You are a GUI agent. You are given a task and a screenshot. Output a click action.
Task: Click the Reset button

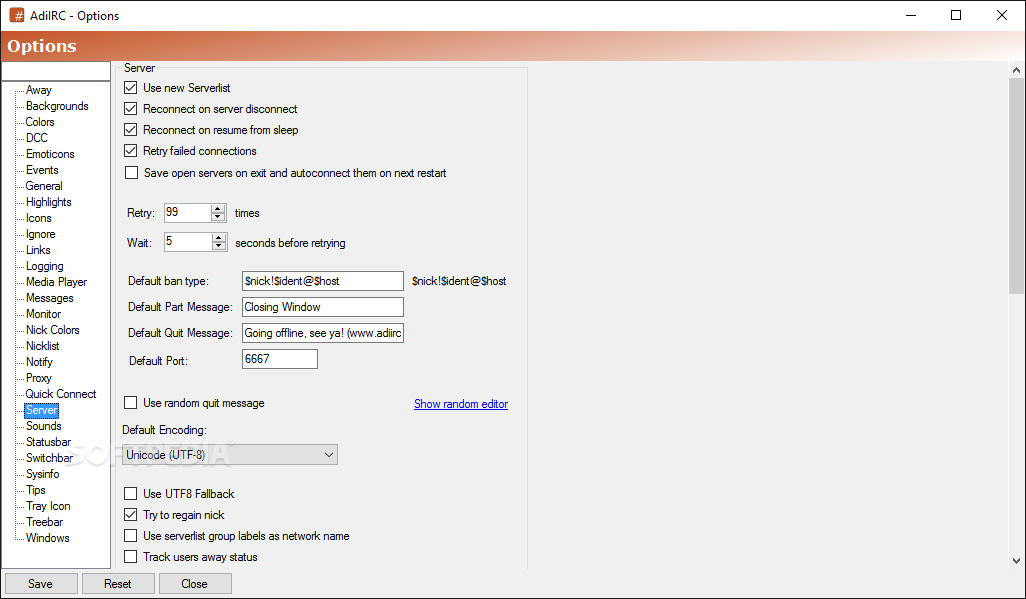coord(118,583)
